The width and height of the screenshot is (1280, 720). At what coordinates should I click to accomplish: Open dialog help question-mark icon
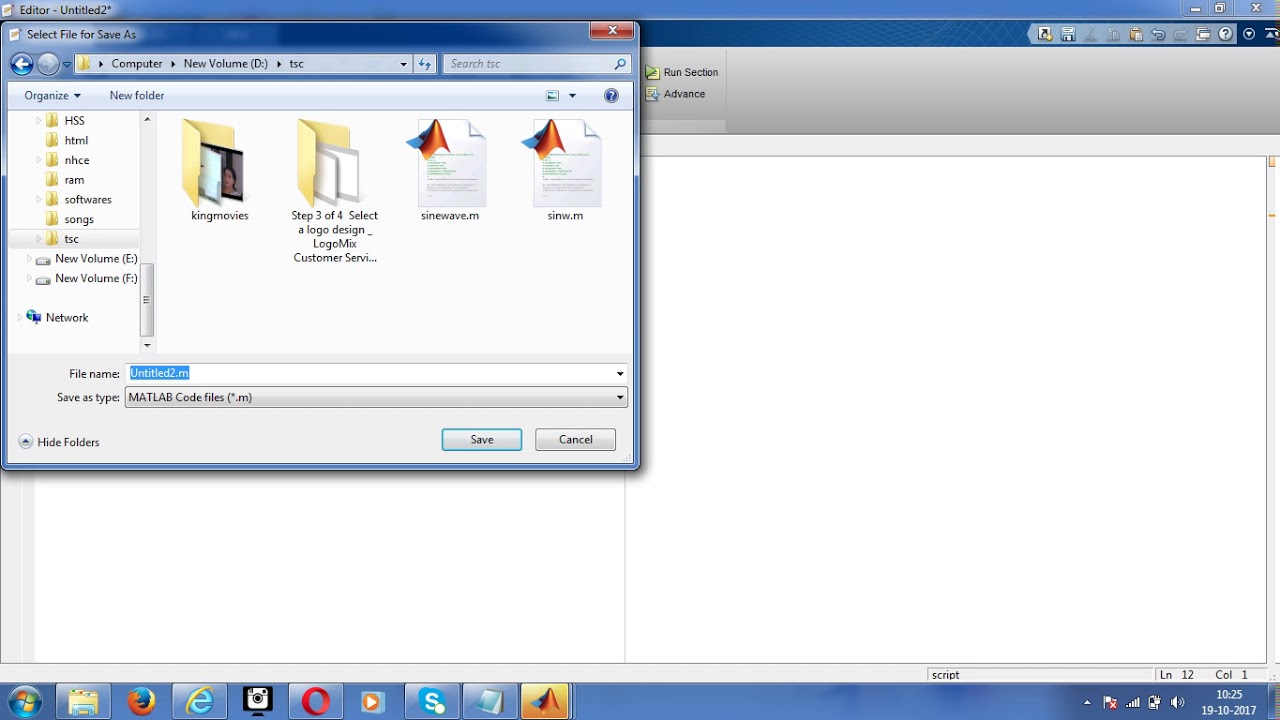pos(612,96)
